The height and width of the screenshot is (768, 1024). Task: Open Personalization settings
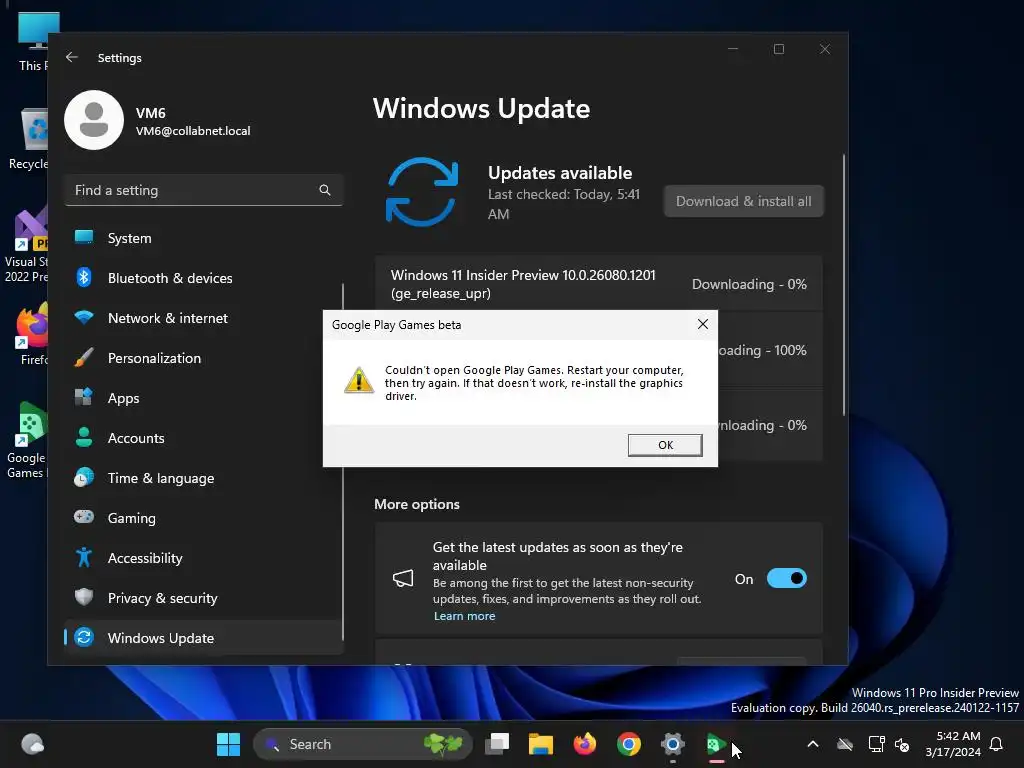click(x=204, y=358)
